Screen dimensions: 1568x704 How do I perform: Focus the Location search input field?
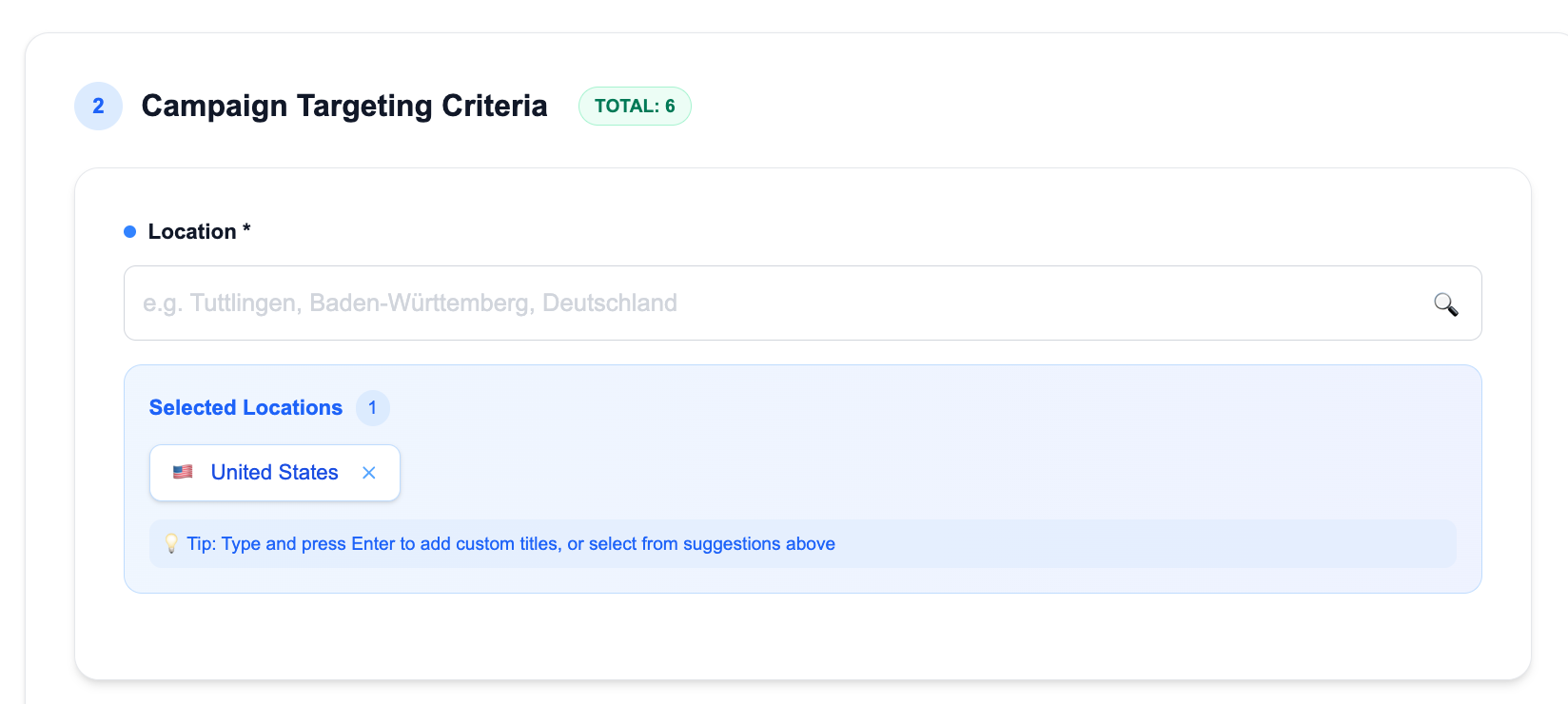click(x=761, y=303)
